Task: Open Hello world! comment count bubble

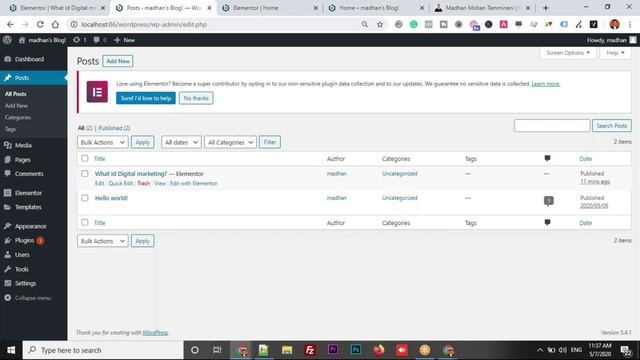Action: [549, 200]
